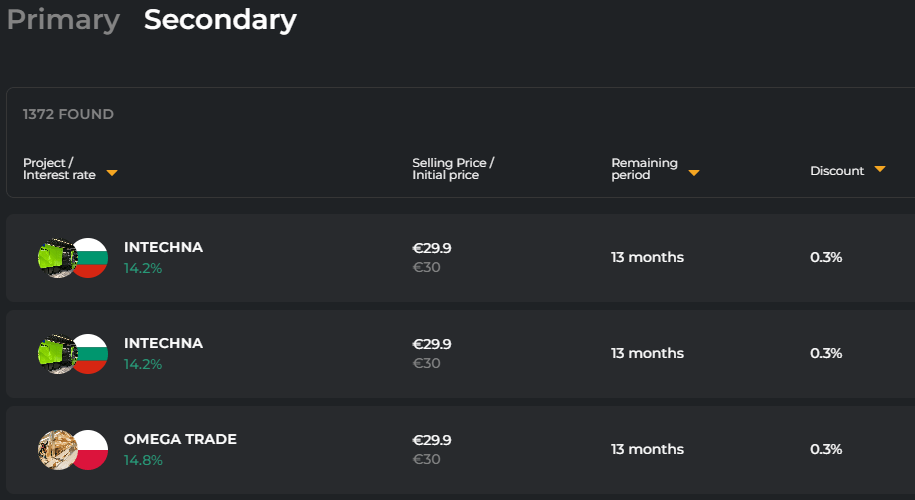Screen dimensions: 915x500
Task: Click the Bulgarian flag in second INTECHNA row
Action: point(90,353)
